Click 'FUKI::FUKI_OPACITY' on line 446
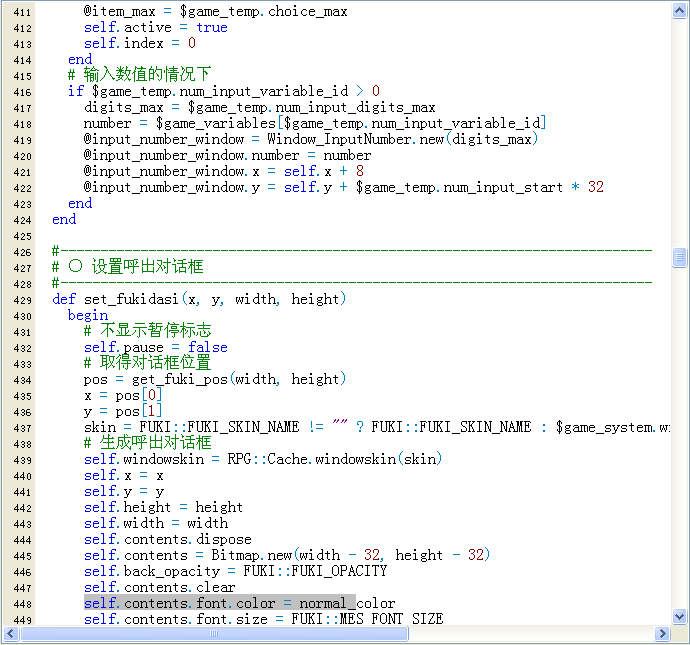Screen dimensions: 690x645 (315, 571)
